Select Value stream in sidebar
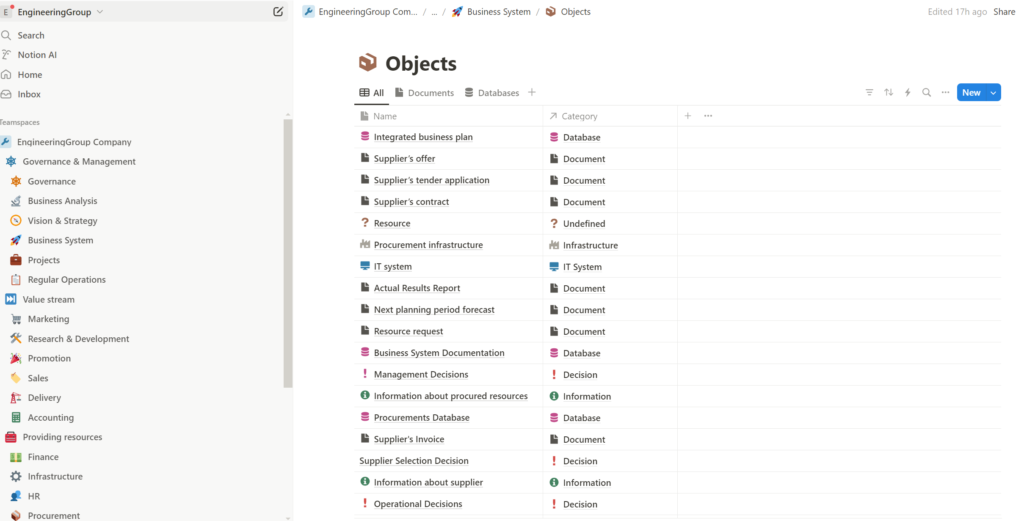This screenshot has width=1024, height=521. click(x=48, y=299)
